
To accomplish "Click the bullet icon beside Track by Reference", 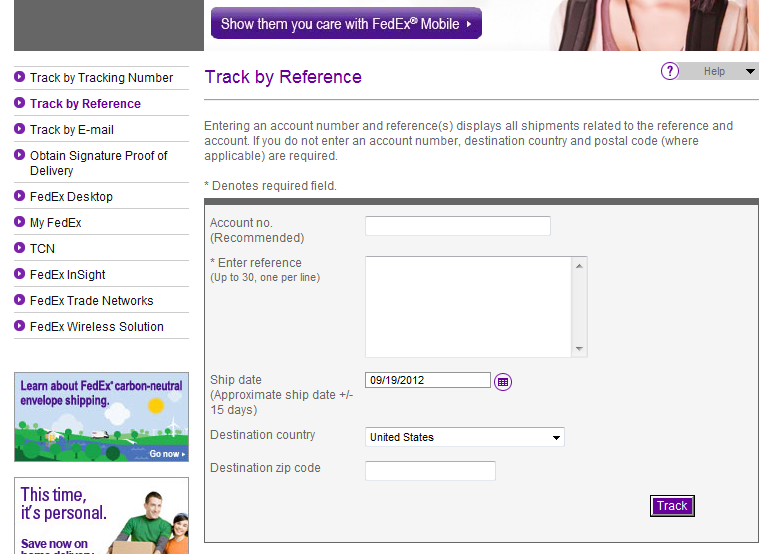I will [20, 103].
